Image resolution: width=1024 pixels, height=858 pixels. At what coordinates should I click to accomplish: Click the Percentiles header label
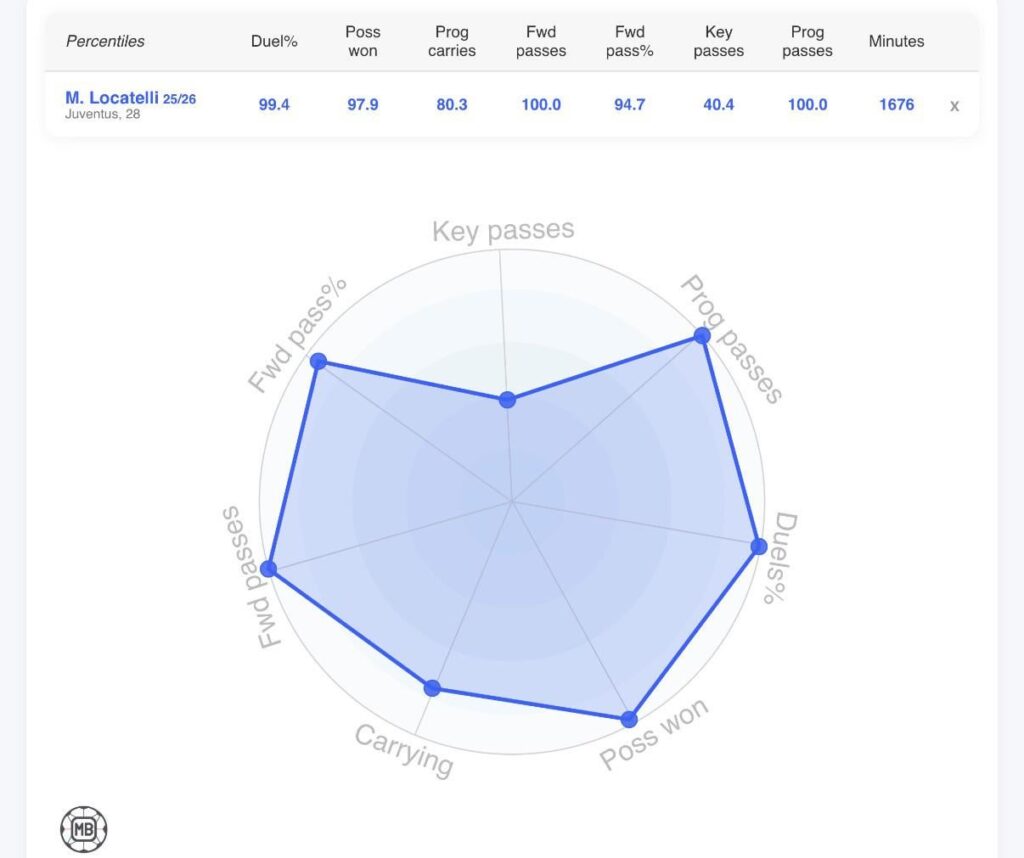pos(105,41)
